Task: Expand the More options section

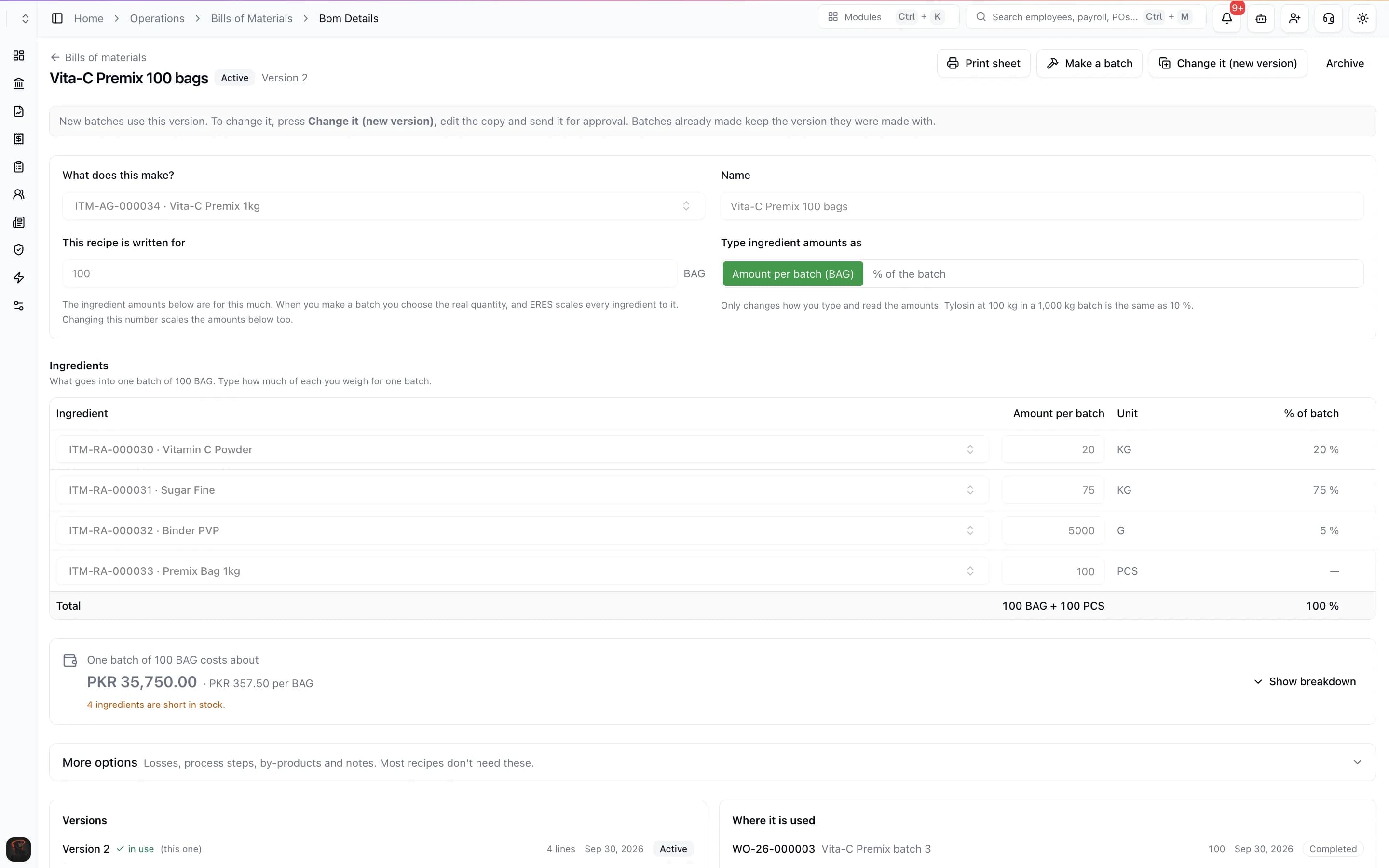Action: (712, 762)
